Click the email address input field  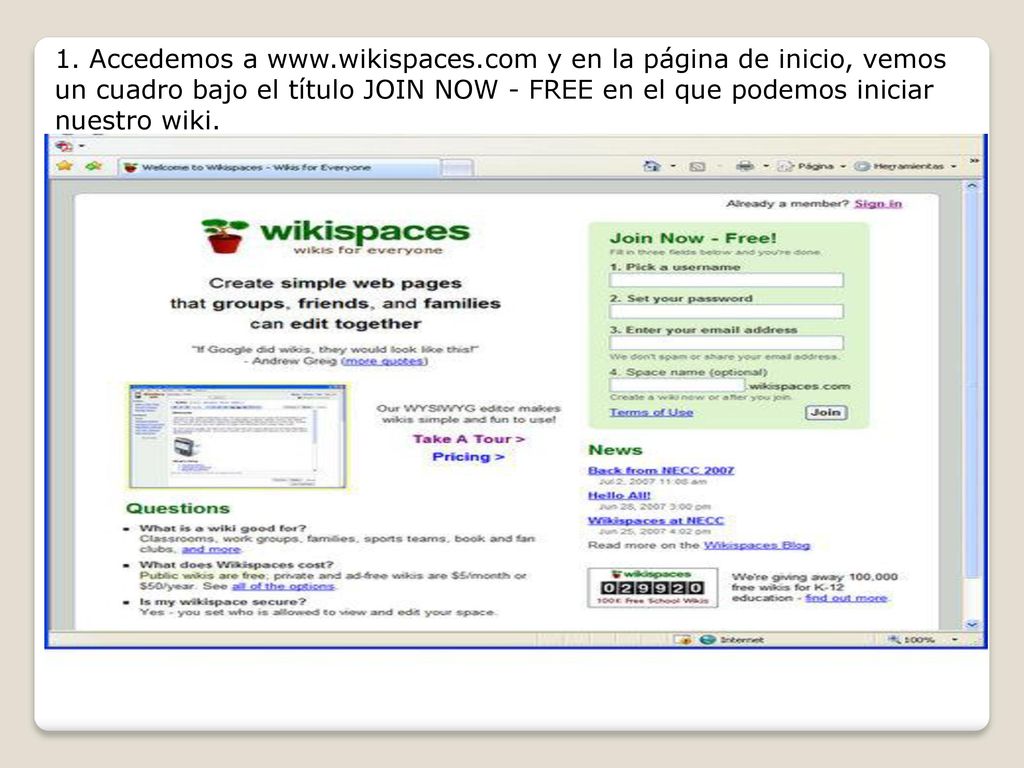[726, 343]
